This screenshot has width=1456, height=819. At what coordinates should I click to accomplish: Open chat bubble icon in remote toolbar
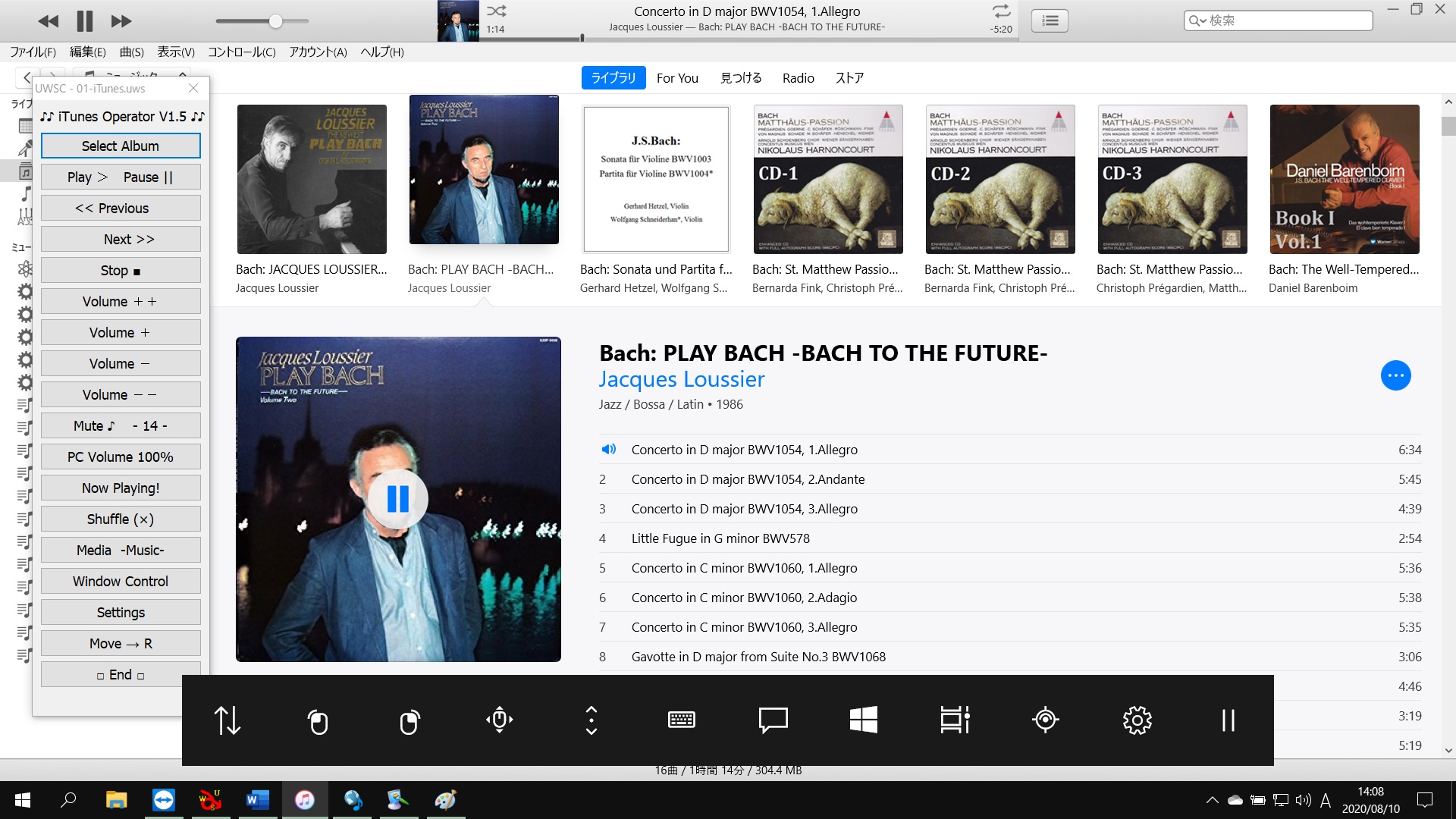click(773, 720)
